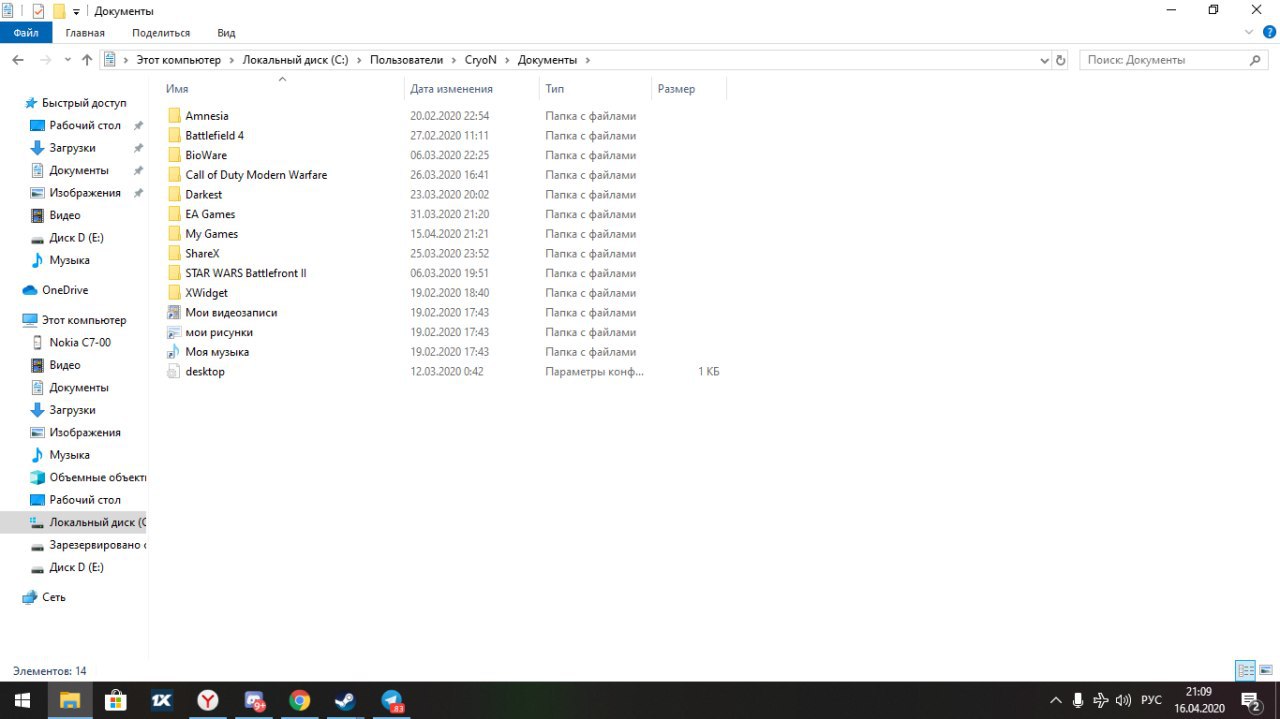Select the EA Games folder icon

click(x=175, y=214)
